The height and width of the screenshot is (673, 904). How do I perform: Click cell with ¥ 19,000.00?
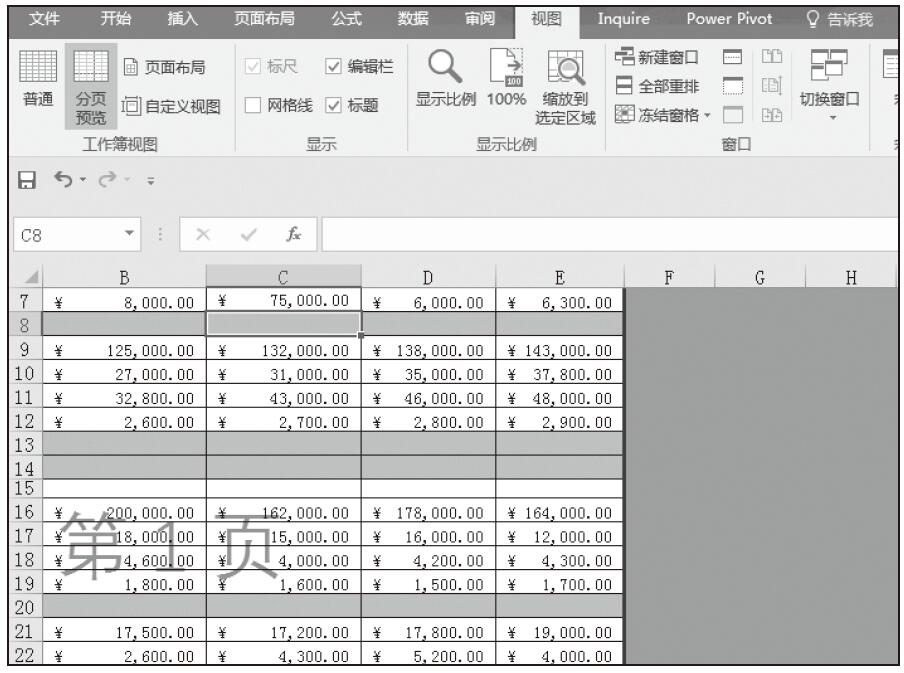pos(559,632)
